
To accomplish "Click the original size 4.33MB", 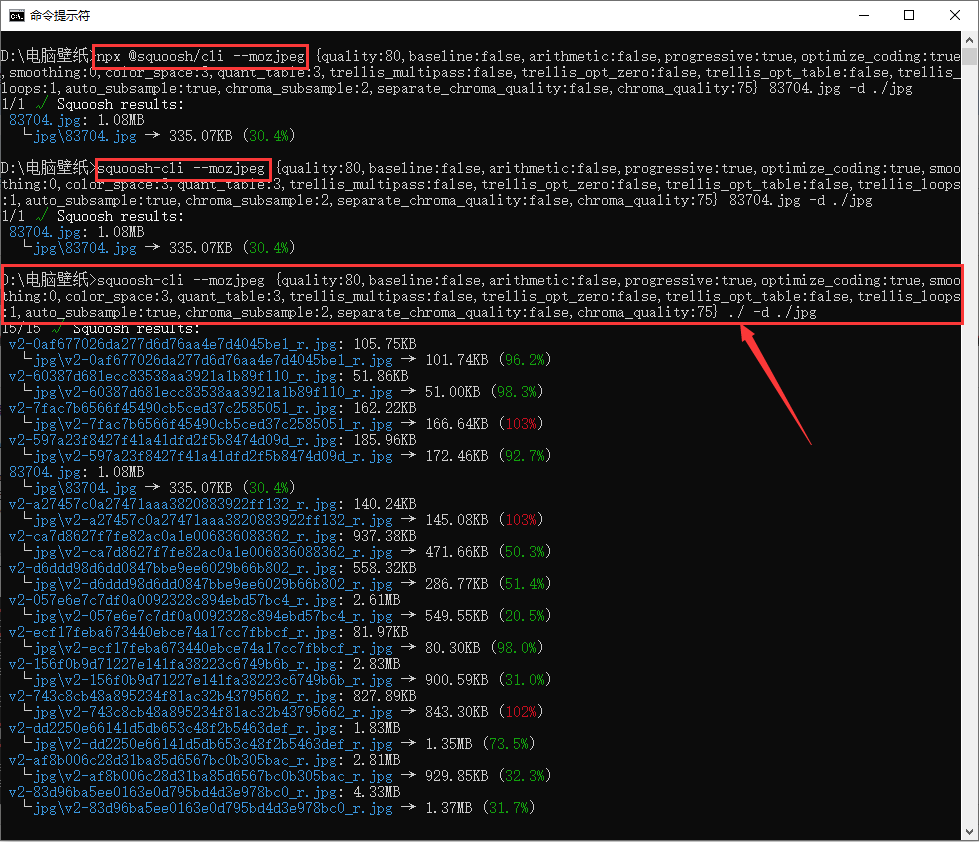I will tap(376, 791).
